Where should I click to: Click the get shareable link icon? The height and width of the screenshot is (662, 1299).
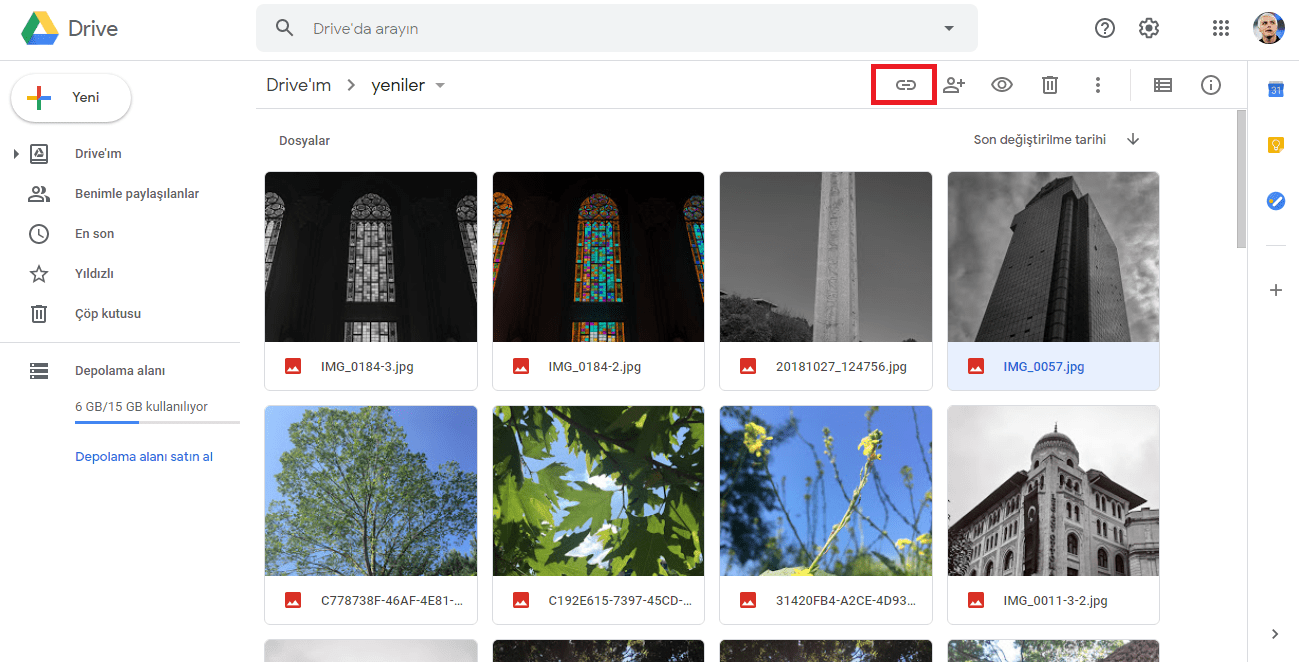point(905,85)
